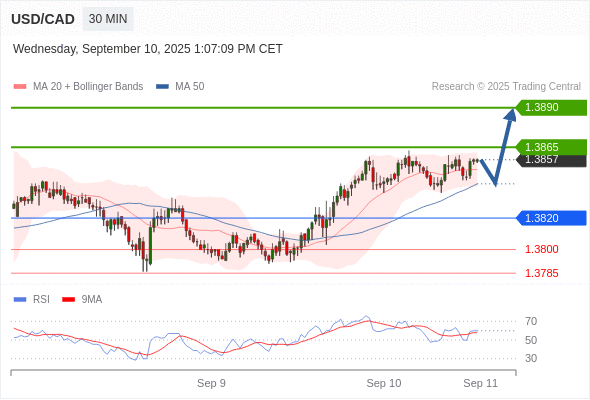Click the red 9MA legend swatch
Screen dimensions: 590x400
(x=68, y=300)
